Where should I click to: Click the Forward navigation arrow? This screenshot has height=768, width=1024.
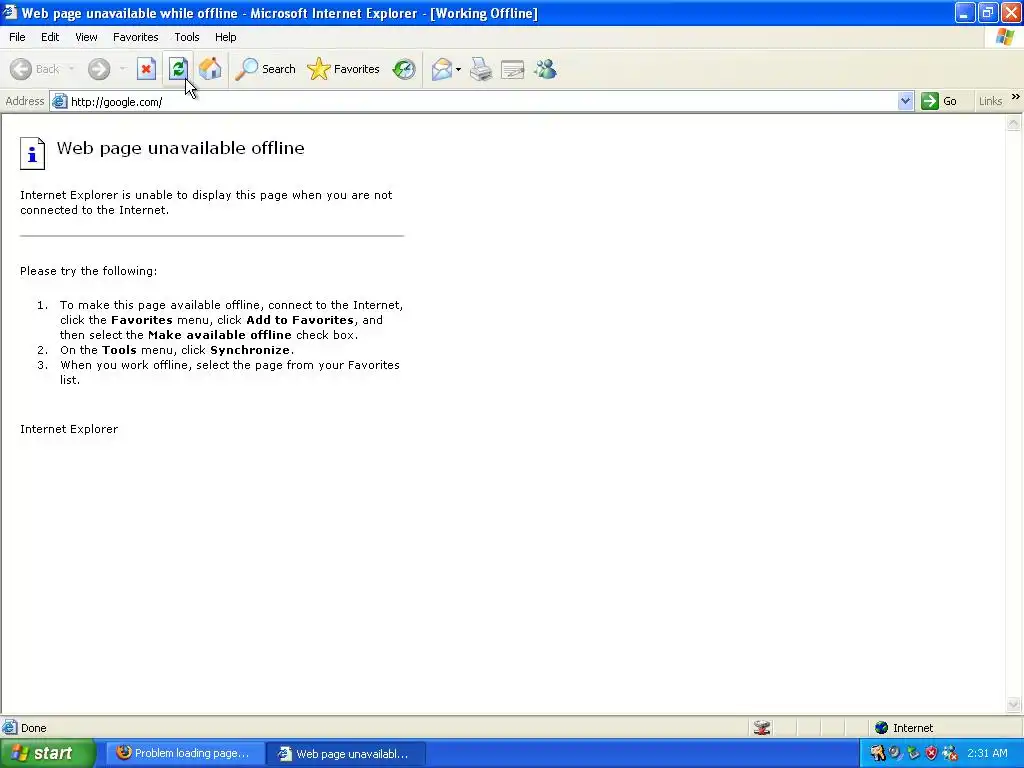point(99,69)
